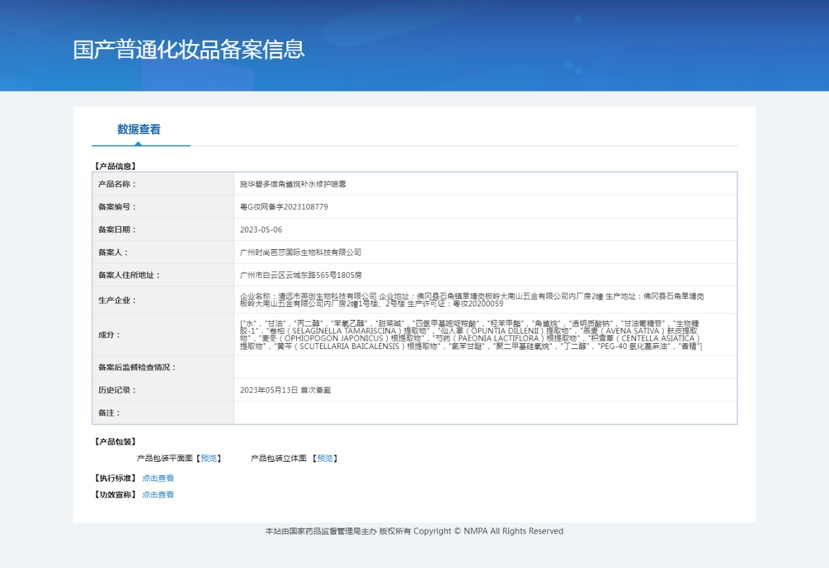Preview the 产品包装平面图 image
The width and height of the screenshot is (829, 568).
[x=209, y=459]
